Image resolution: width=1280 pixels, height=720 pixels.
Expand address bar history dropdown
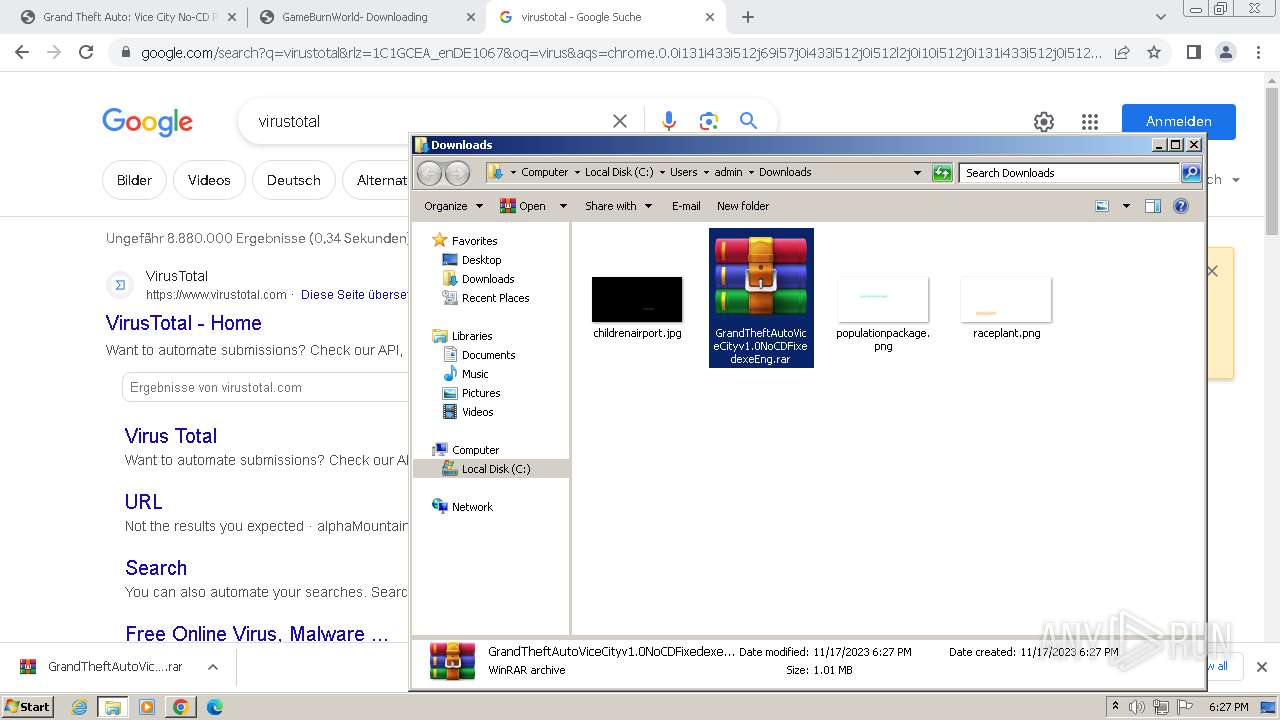coord(917,173)
